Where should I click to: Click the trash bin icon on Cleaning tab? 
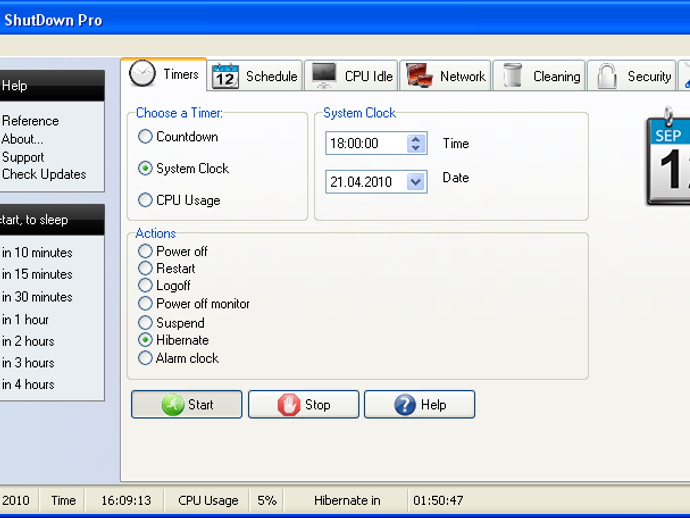pyautogui.click(x=512, y=75)
